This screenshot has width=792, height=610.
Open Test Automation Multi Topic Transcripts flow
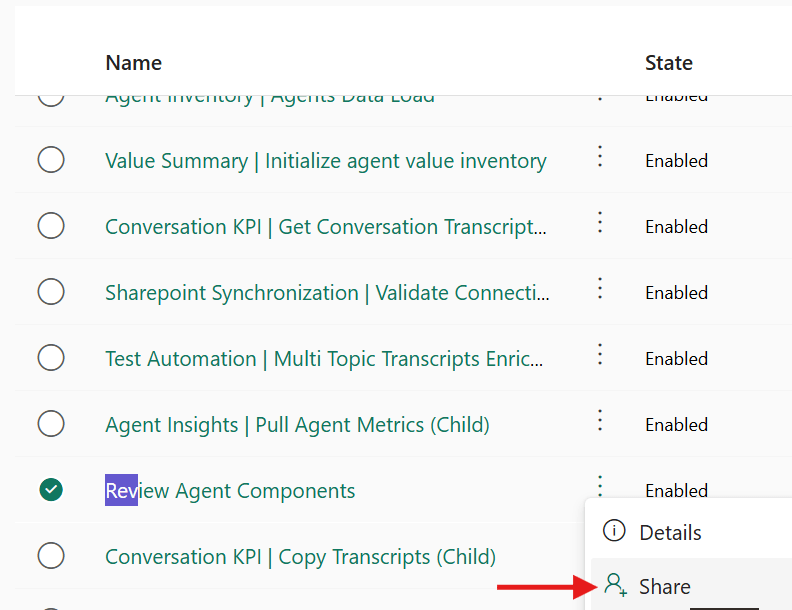(x=324, y=359)
